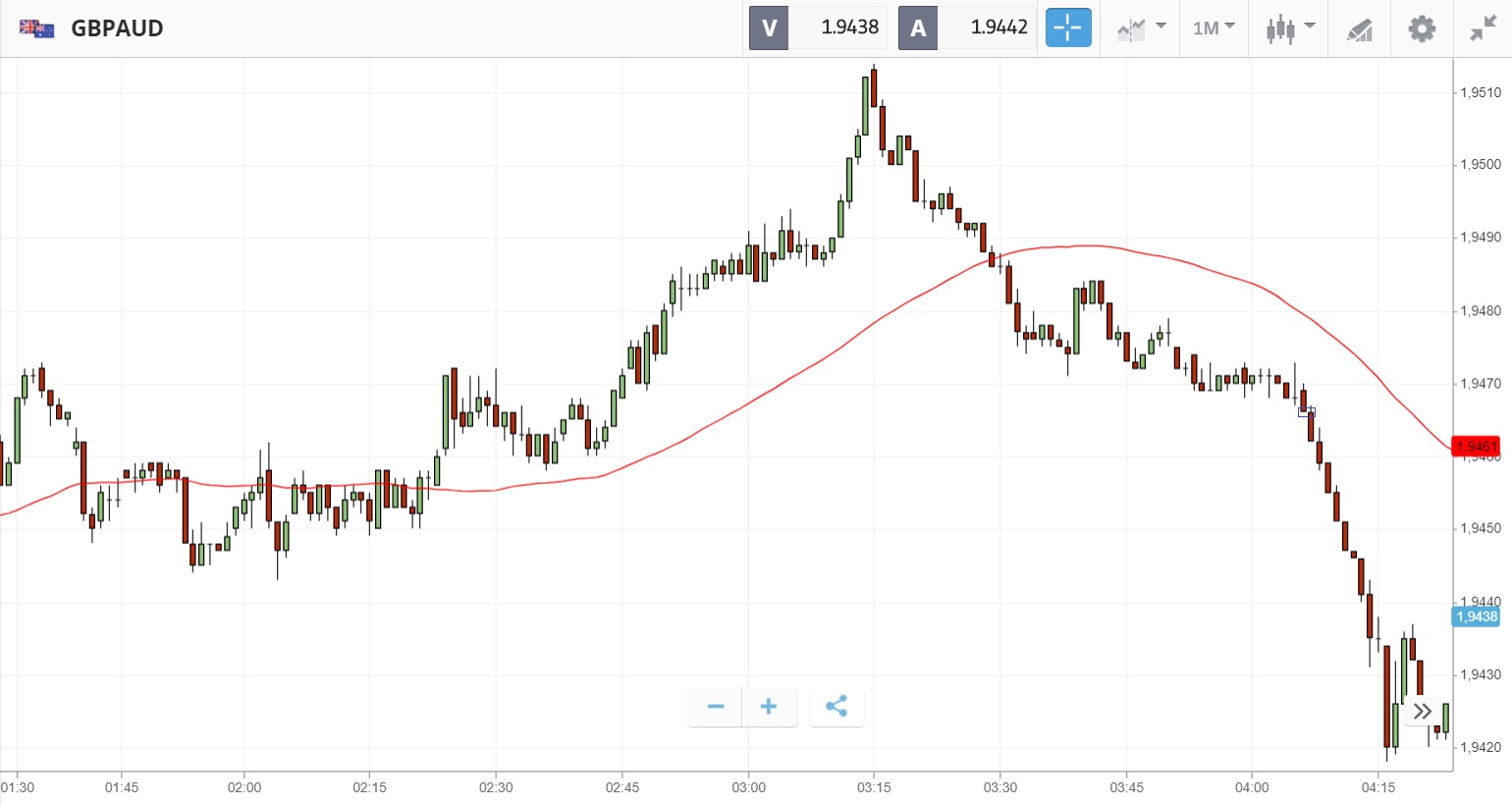Click the buy price 1.9442

tap(999, 28)
